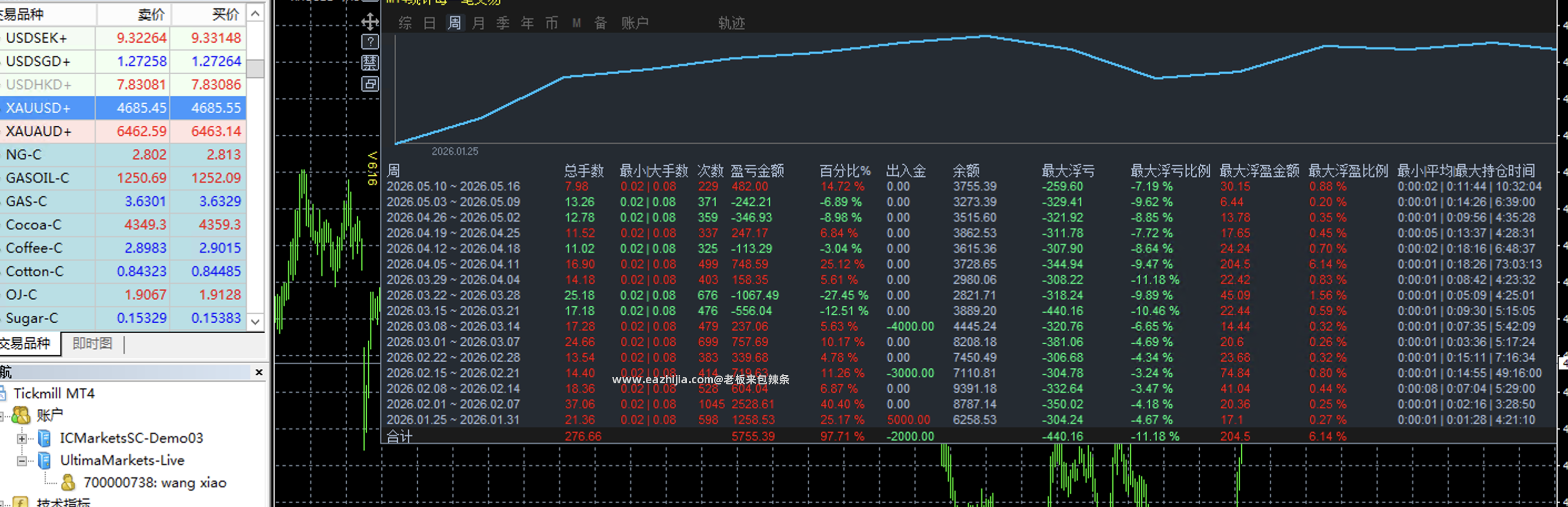
Task: Switch to the 月 monthly statistics tab
Action: tap(478, 23)
